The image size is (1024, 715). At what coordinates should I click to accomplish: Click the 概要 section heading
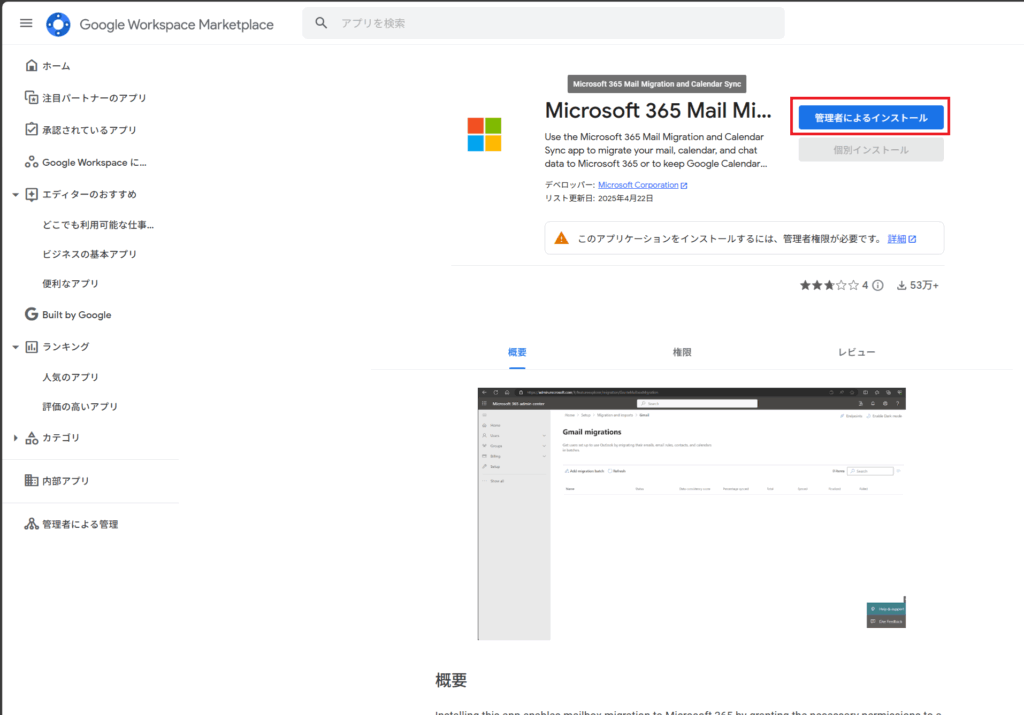pyautogui.click(x=451, y=680)
